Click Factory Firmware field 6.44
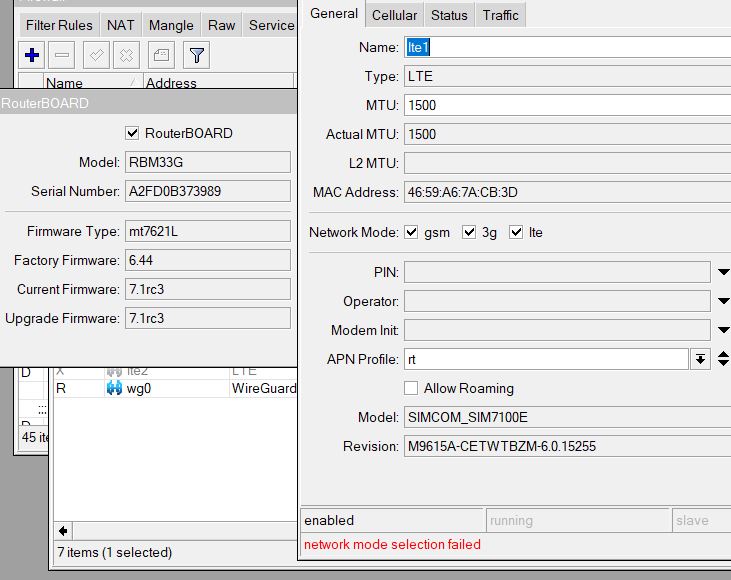Image resolution: width=731 pixels, height=580 pixels. [208, 260]
